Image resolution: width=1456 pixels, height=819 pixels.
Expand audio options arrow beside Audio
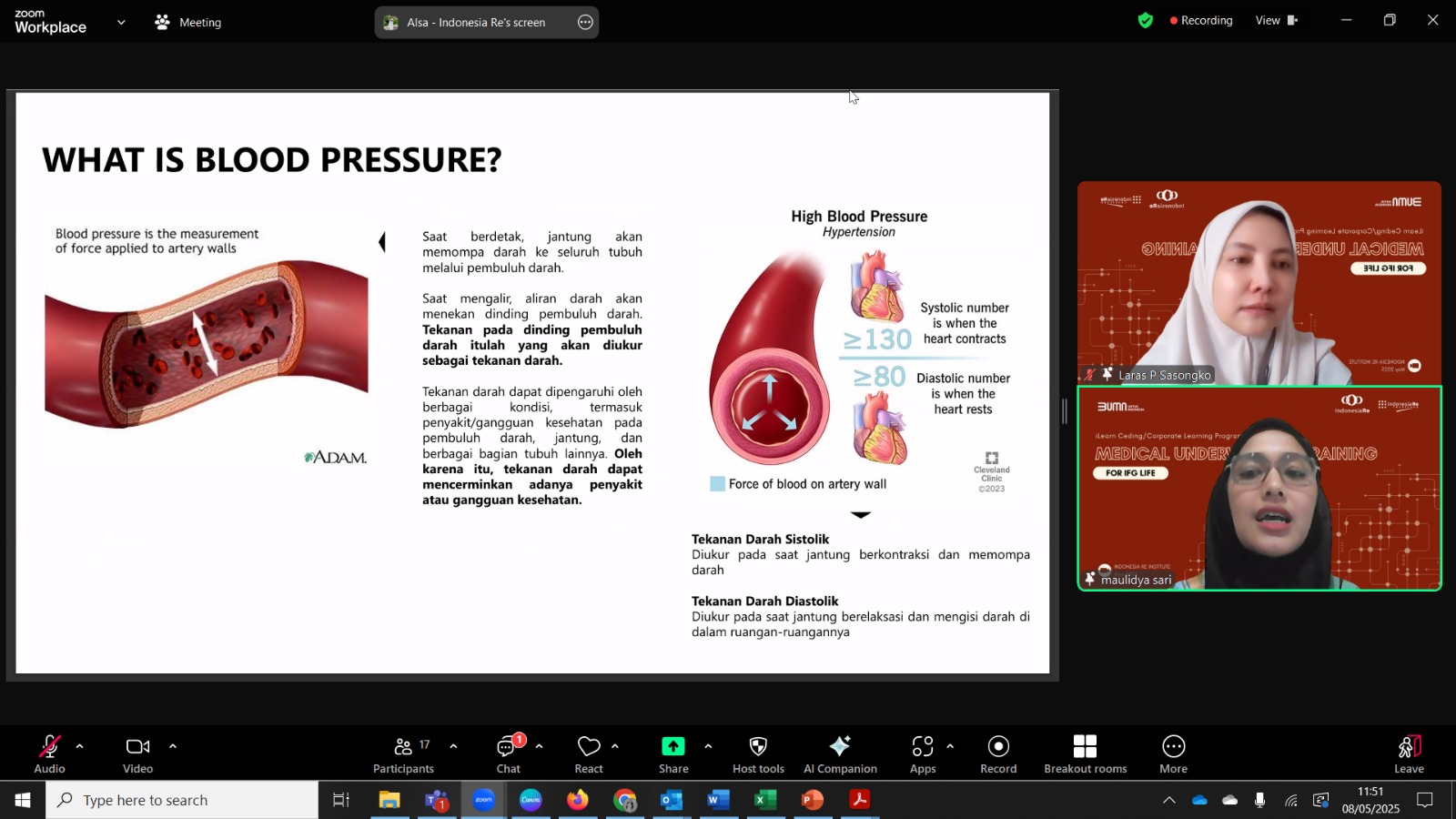pos(80,746)
